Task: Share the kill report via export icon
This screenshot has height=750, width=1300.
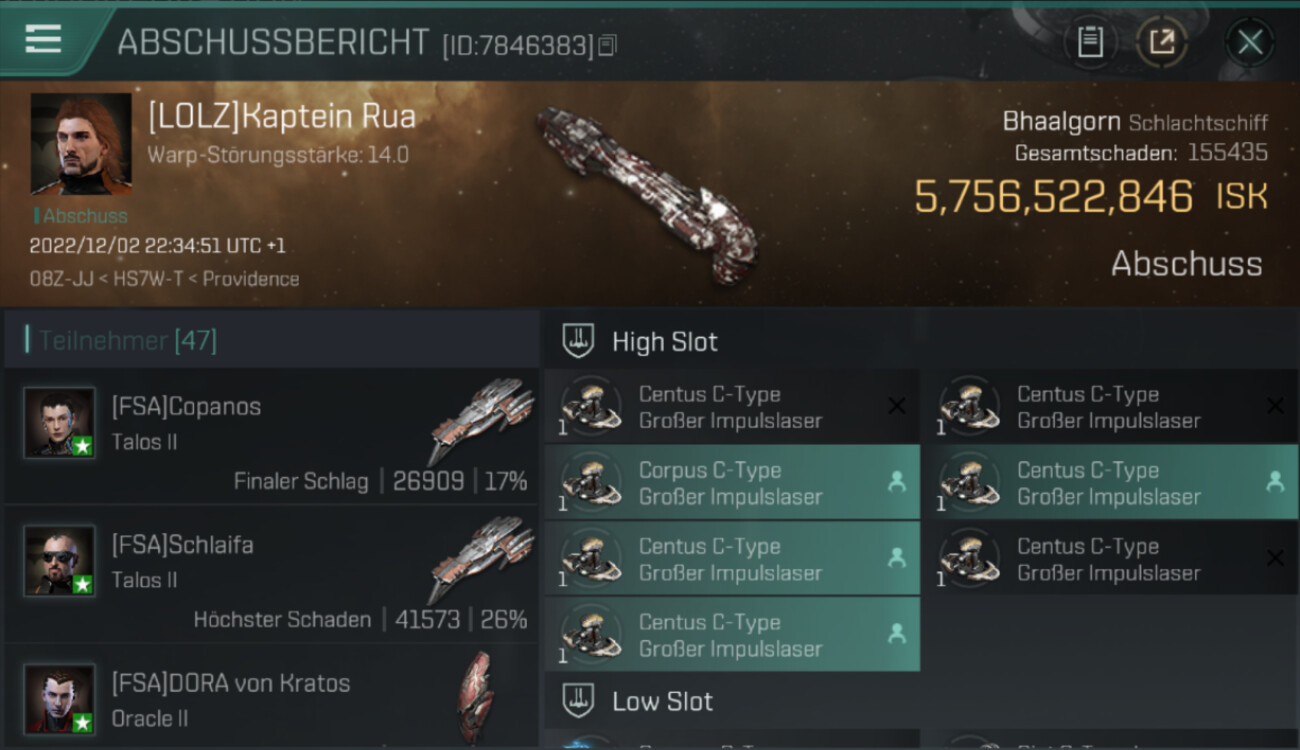Action: pyautogui.click(x=1162, y=42)
